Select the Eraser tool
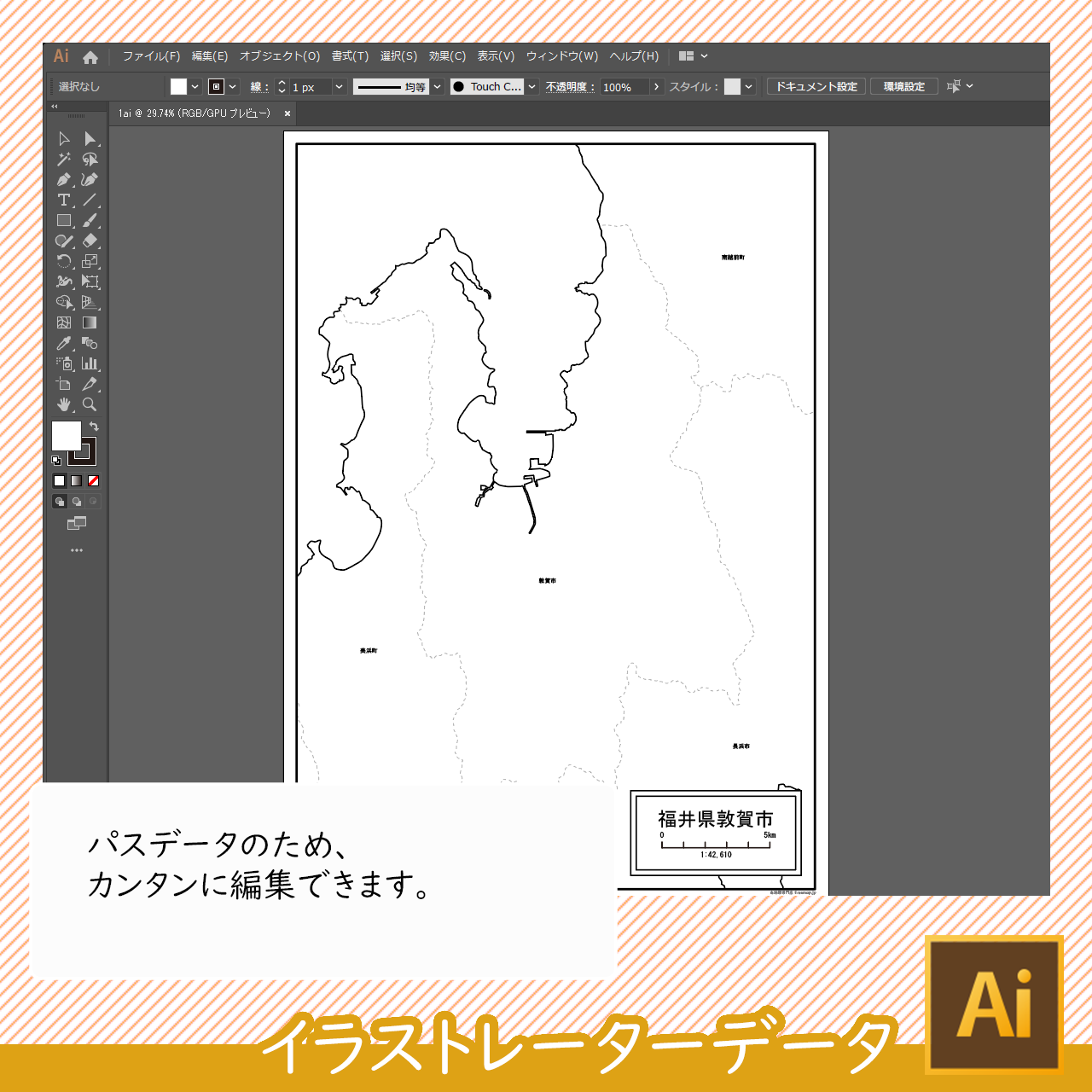The width and height of the screenshot is (1092, 1092). pos(90,241)
